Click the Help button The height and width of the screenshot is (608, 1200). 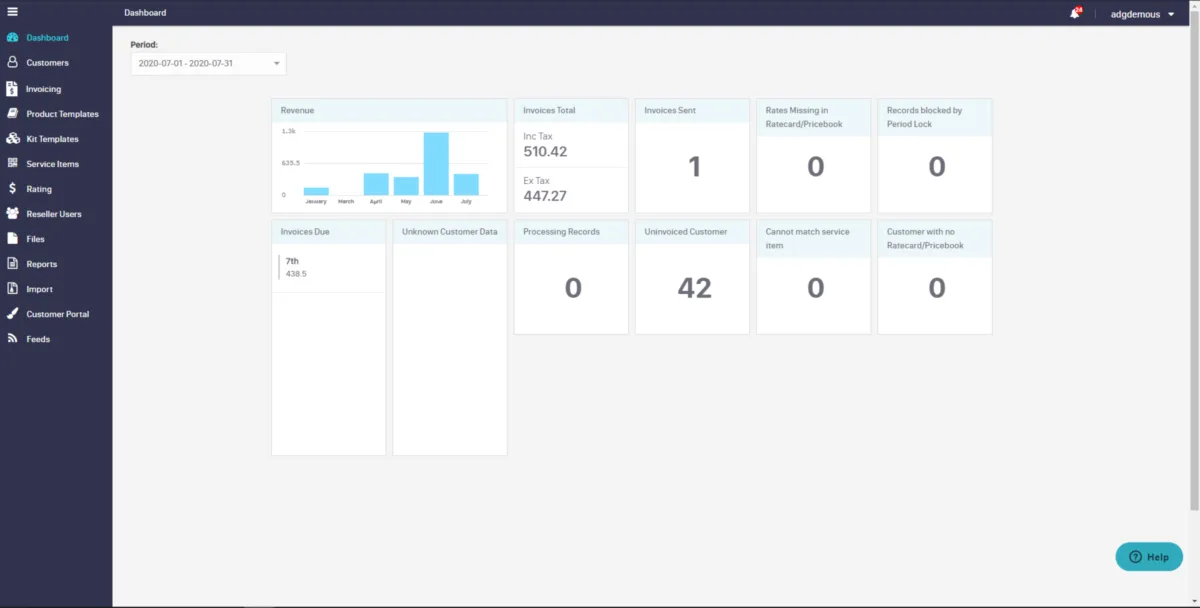(1149, 557)
